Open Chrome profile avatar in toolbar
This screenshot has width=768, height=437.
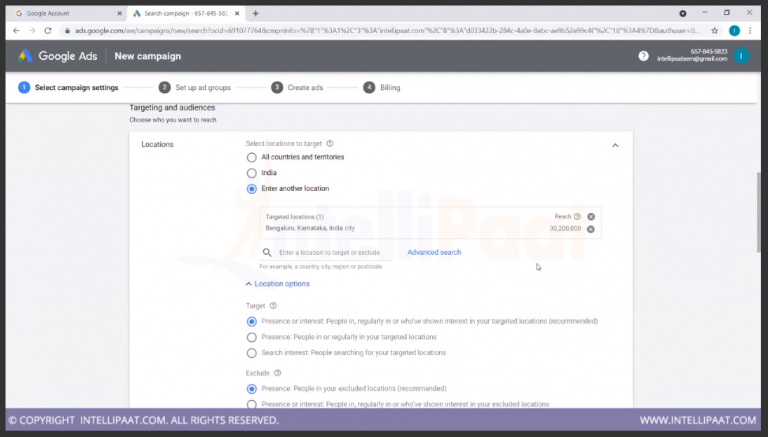pyautogui.click(x=734, y=30)
